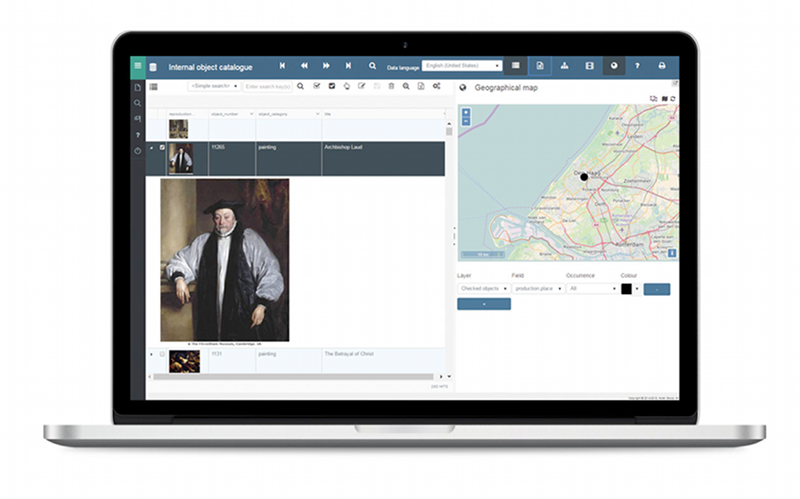Click the globe icon beside Geographical map

coord(463,88)
